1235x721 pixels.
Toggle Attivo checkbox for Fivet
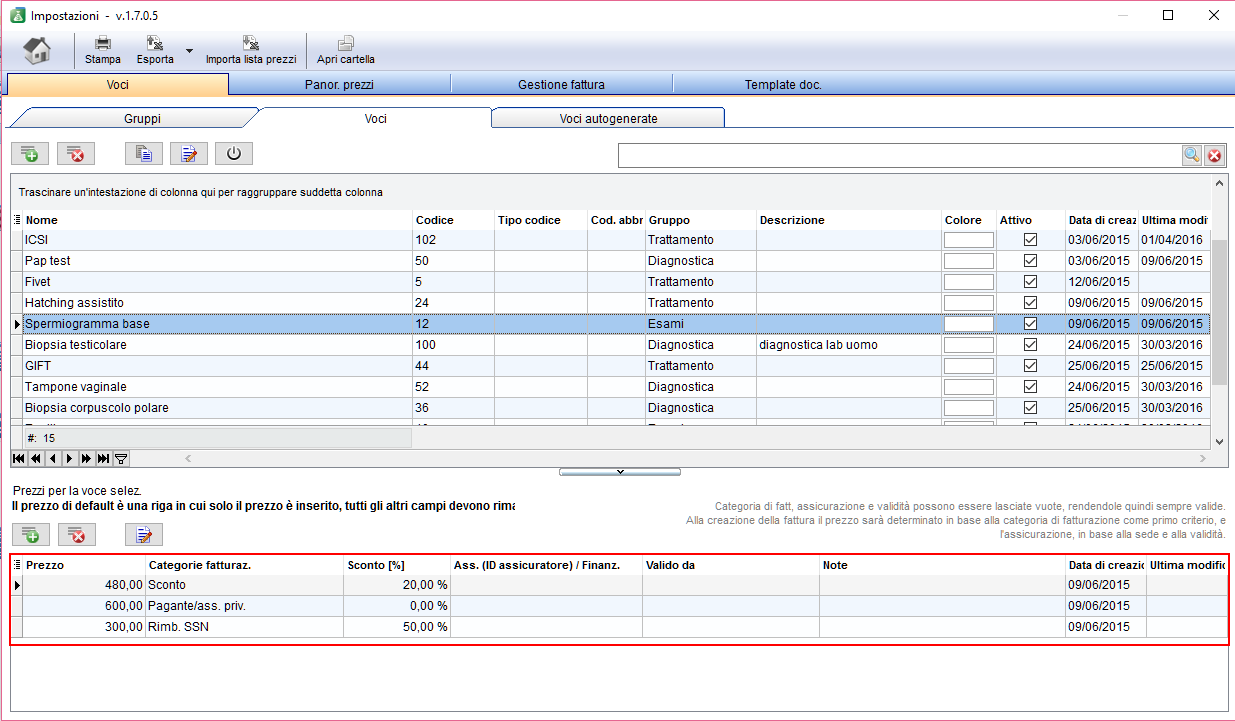click(x=1030, y=282)
